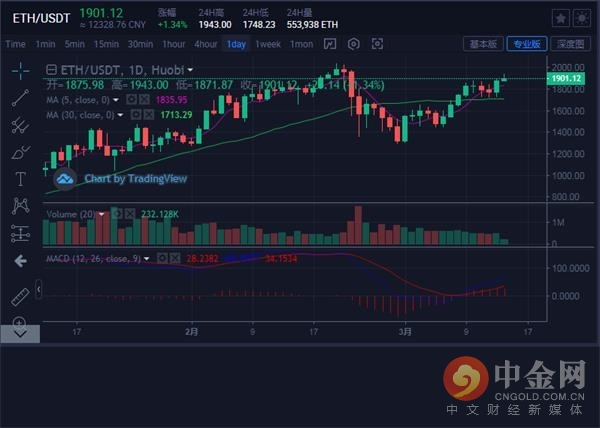Open Volume indicator dropdown arrow
This screenshot has height=428, width=600.
click(102, 214)
